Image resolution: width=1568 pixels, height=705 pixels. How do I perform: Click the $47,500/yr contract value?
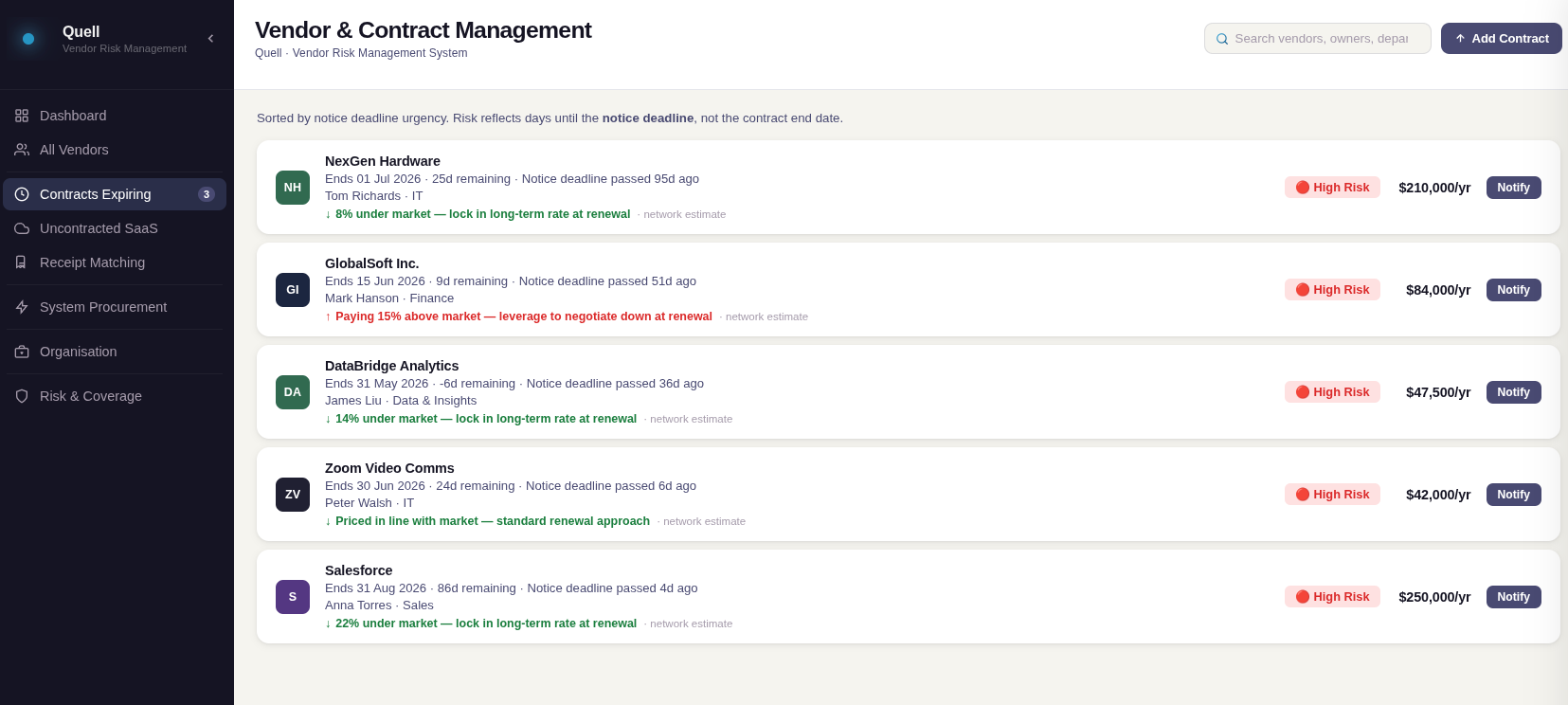tap(1438, 392)
